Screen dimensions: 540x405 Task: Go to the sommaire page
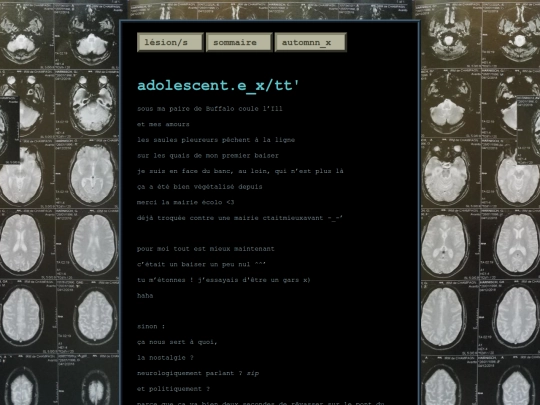click(239, 42)
